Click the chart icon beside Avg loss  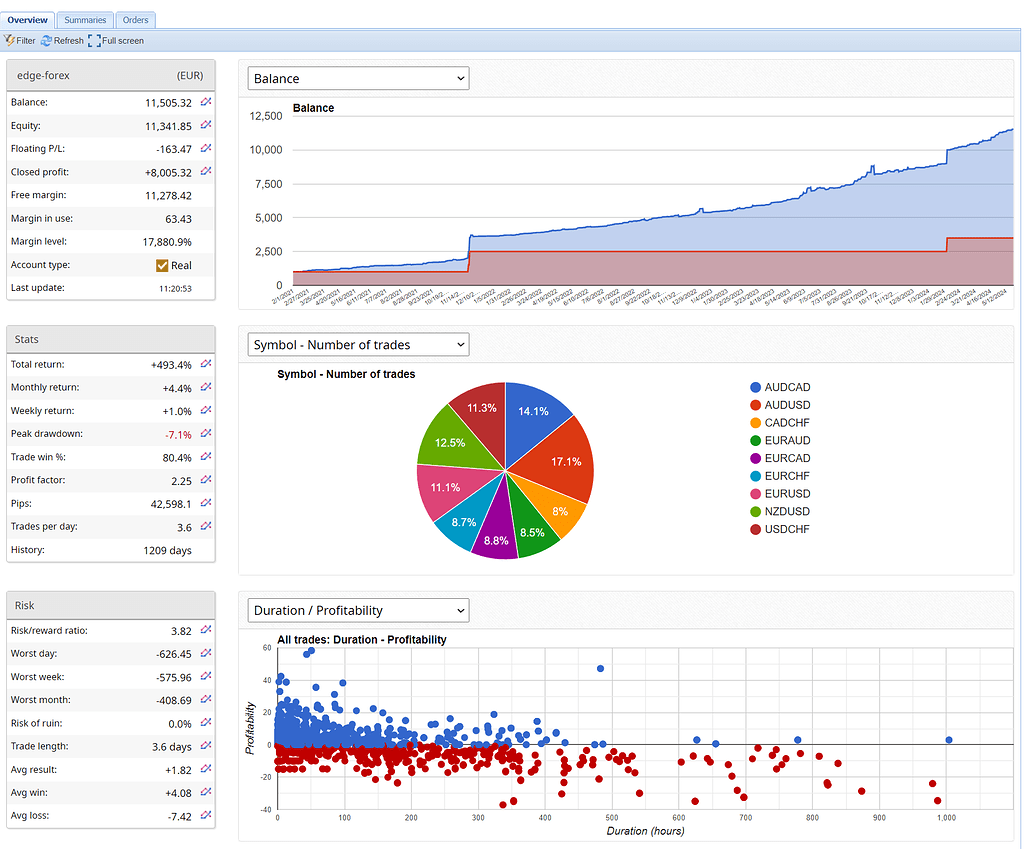coord(206,815)
